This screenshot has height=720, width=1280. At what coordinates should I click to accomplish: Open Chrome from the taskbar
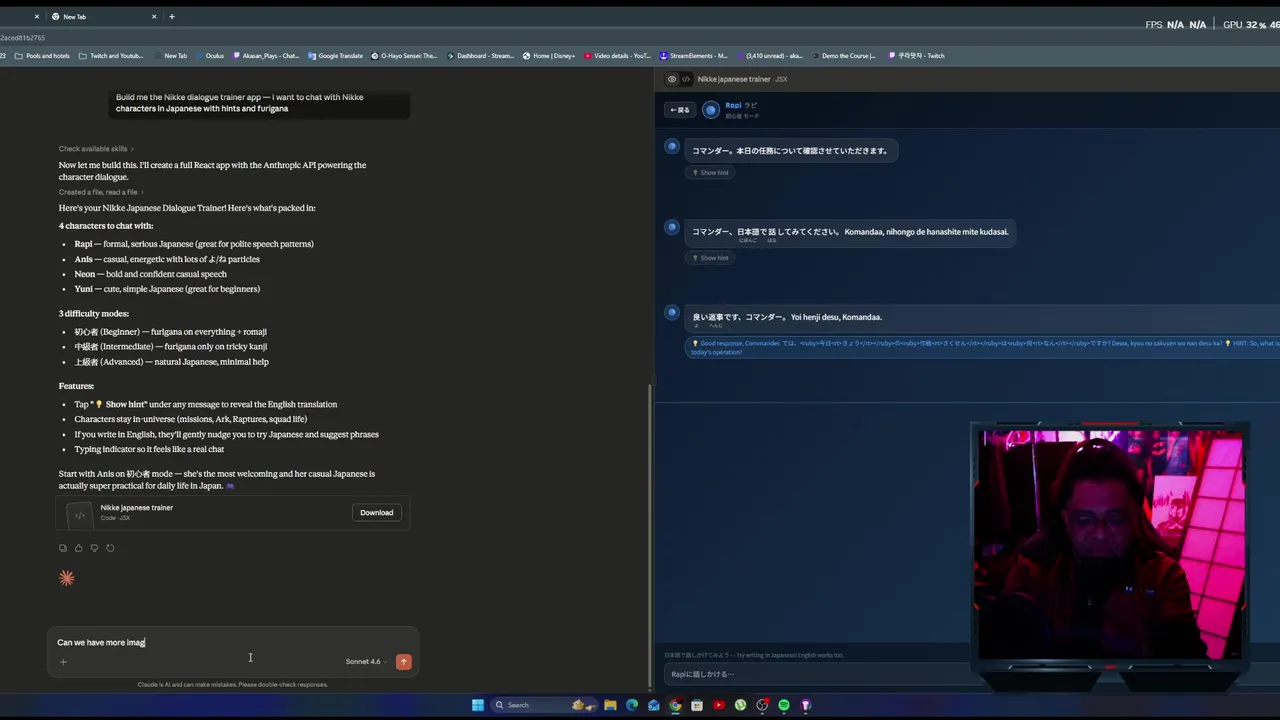[676, 705]
